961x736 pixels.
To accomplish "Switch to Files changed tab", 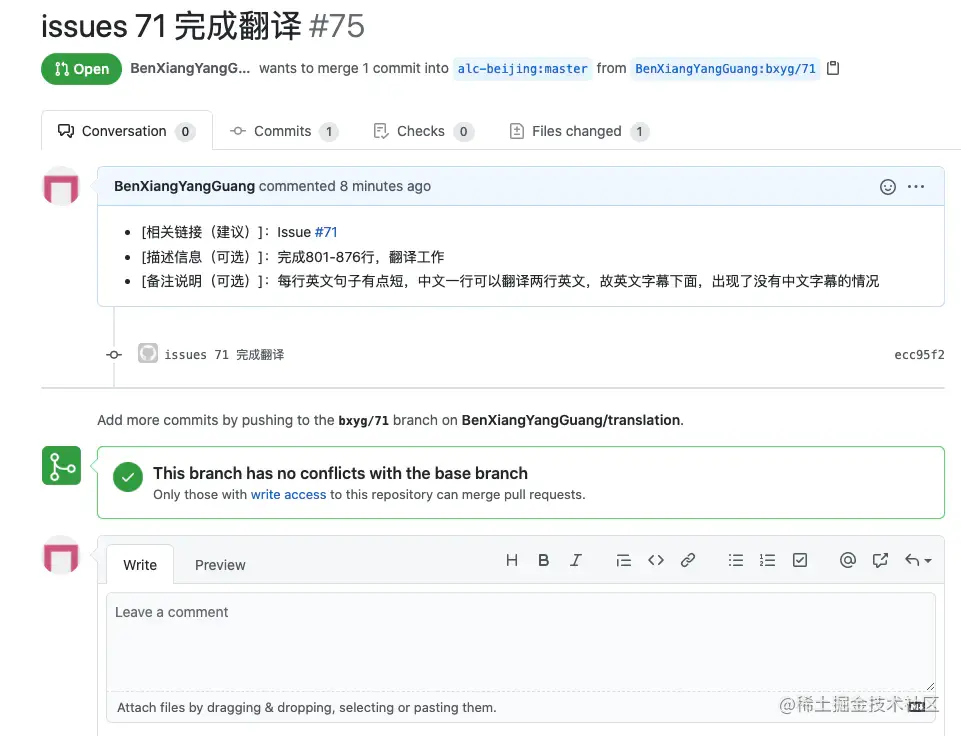I will (579, 131).
